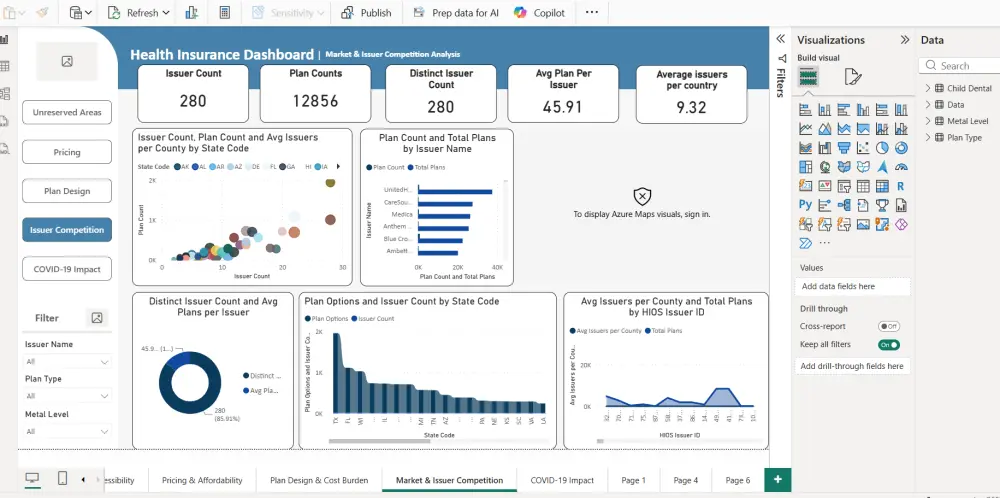Select the donut chart visual
The height and width of the screenshot is (498, 1000).
(901, 148)
